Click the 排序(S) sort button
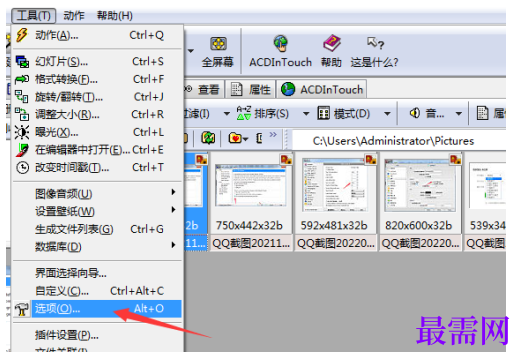This screenshot has height=362, width=528. (x=263, y=114)
